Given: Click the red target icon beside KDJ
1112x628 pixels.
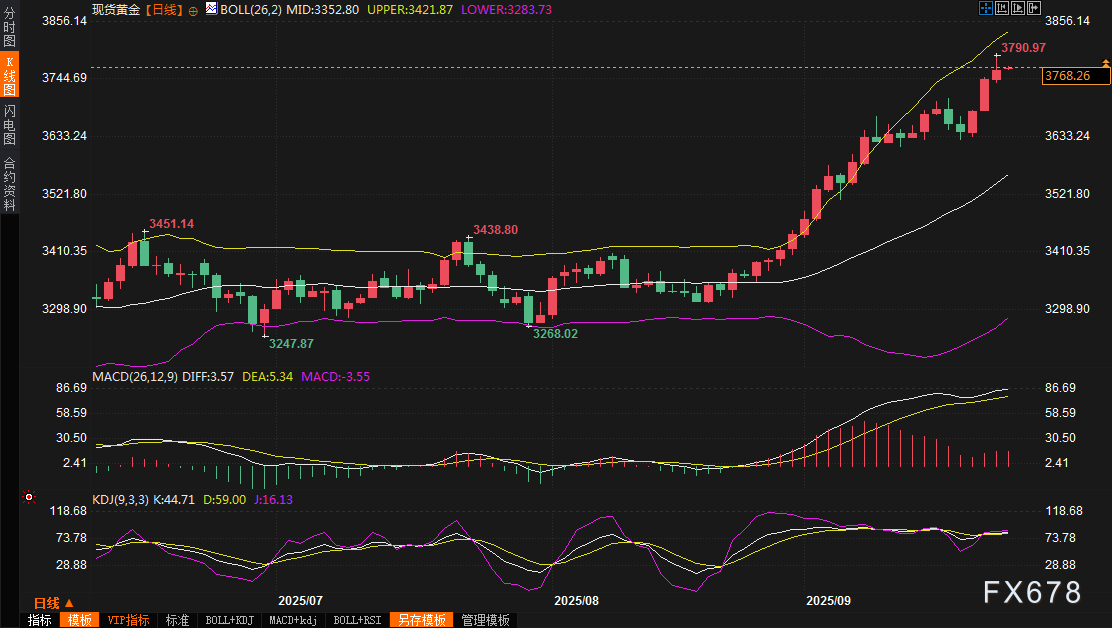Looking at the screenshot, I should coord(29,497).
